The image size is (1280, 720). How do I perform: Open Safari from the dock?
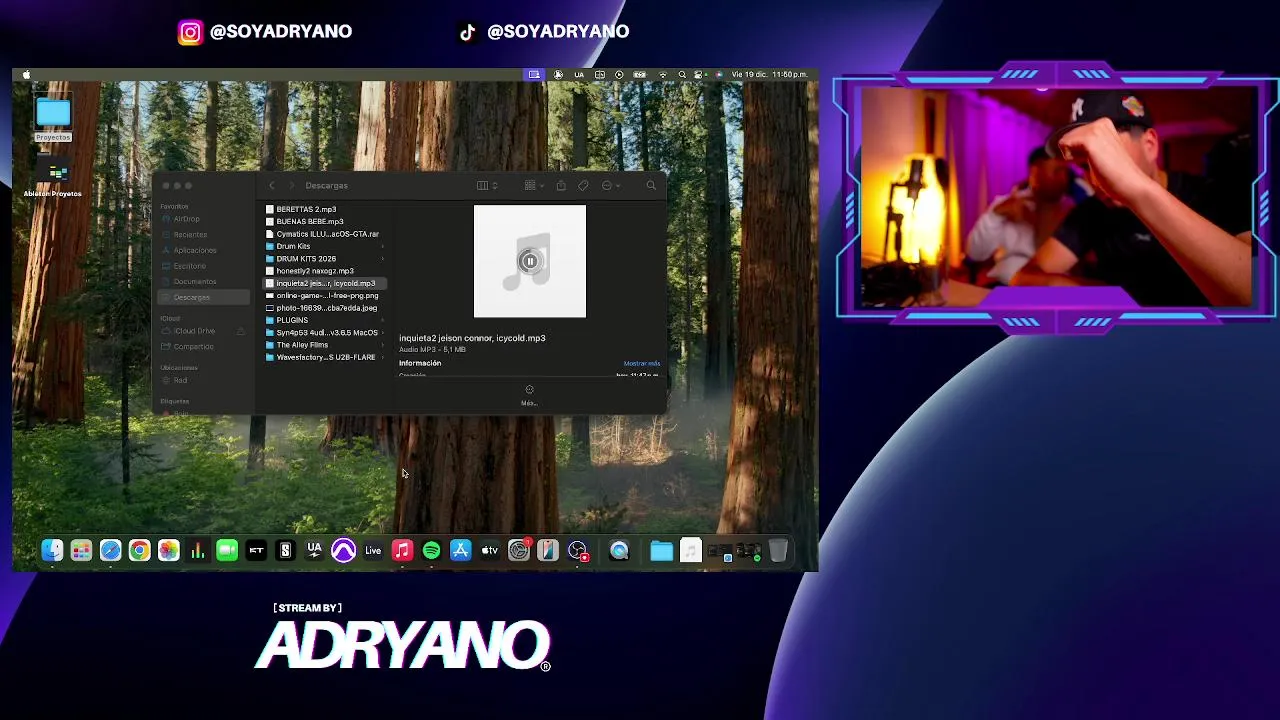click(x=110, y=550)
